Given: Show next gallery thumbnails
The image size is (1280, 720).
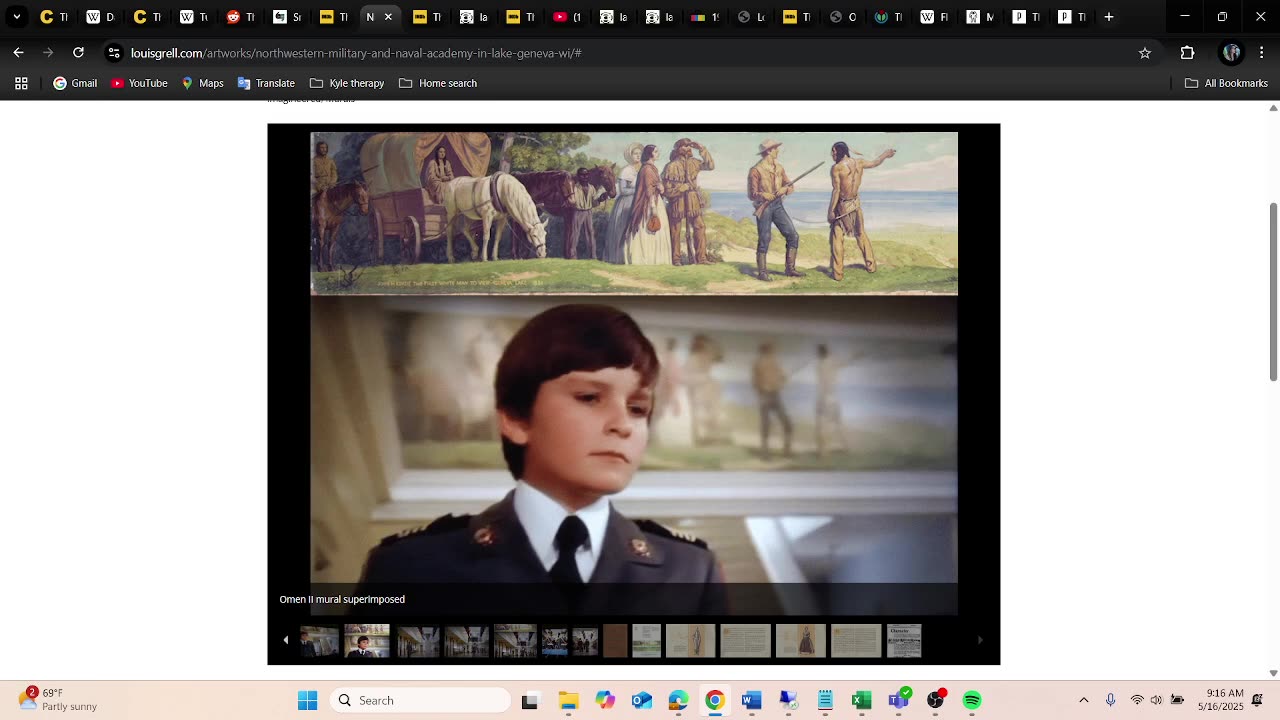Looking at the screenshot, I should tap(980, 640).
